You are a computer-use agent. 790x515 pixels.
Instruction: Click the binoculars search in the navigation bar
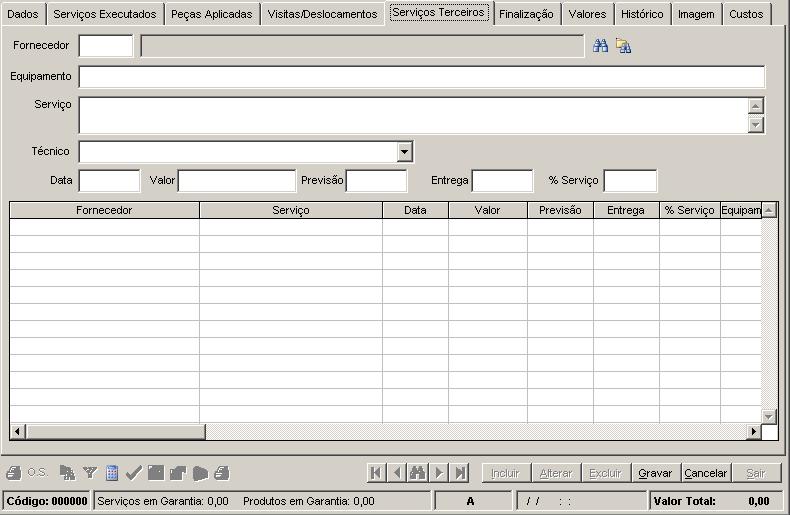pyautogui.click(x=418, y=473)
